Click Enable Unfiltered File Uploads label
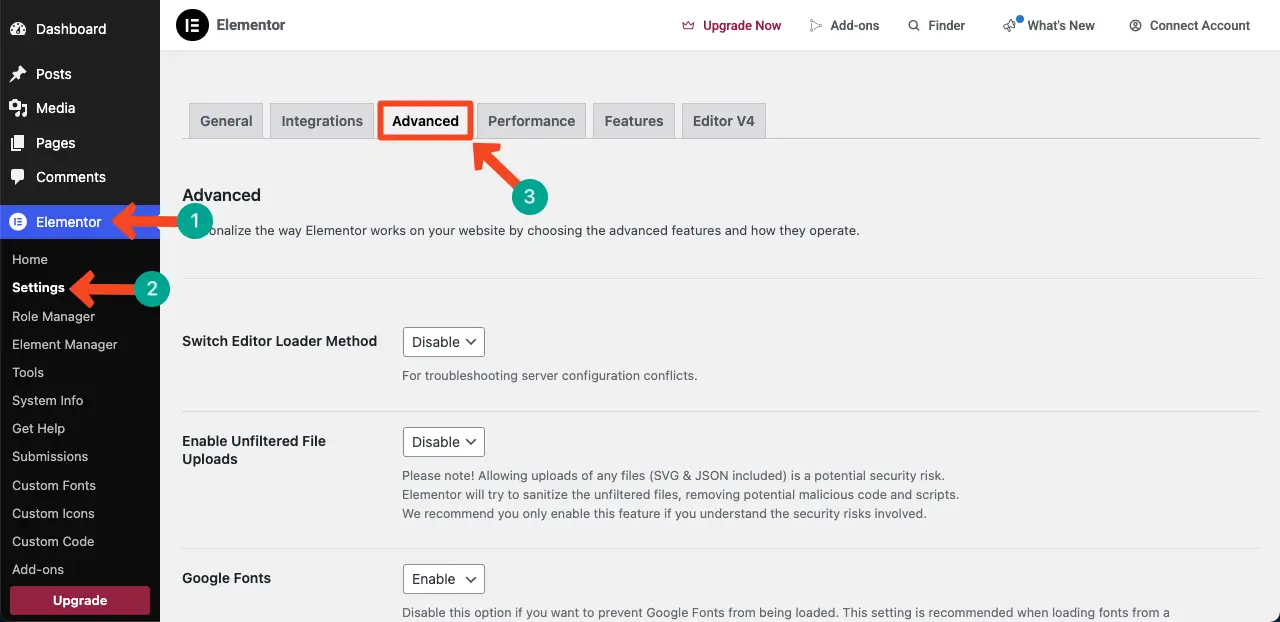Image resolution: width=1280 pixels, height=622 pixels. 254,450
